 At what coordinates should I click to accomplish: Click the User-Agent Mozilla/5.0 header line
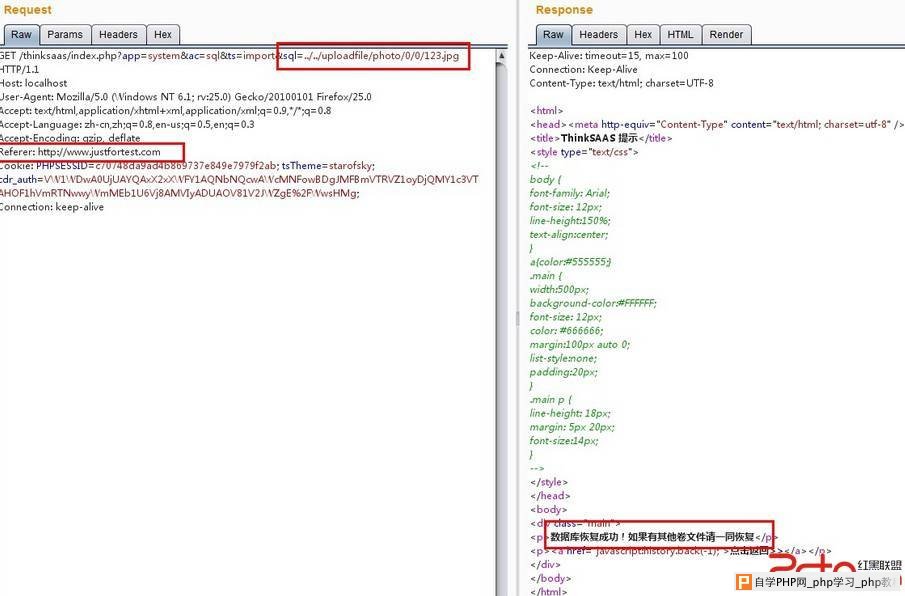(x=186, y=97)
